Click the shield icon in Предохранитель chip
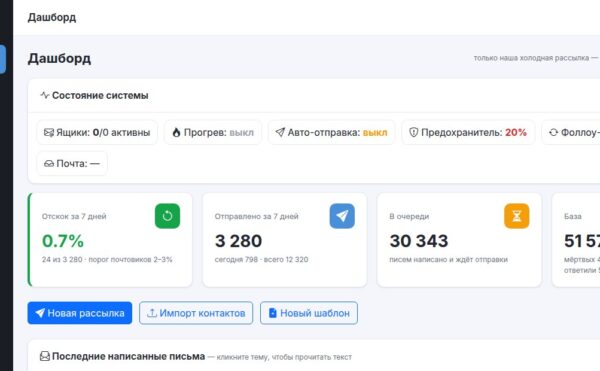600x371 pixels. pos(414,132)
